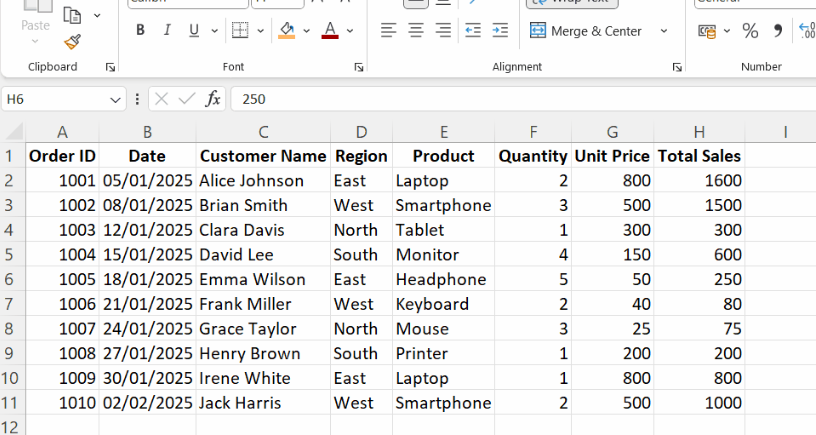Toggle Underline formatting
The height and width of the screenshot is (435, 816).
193,31
